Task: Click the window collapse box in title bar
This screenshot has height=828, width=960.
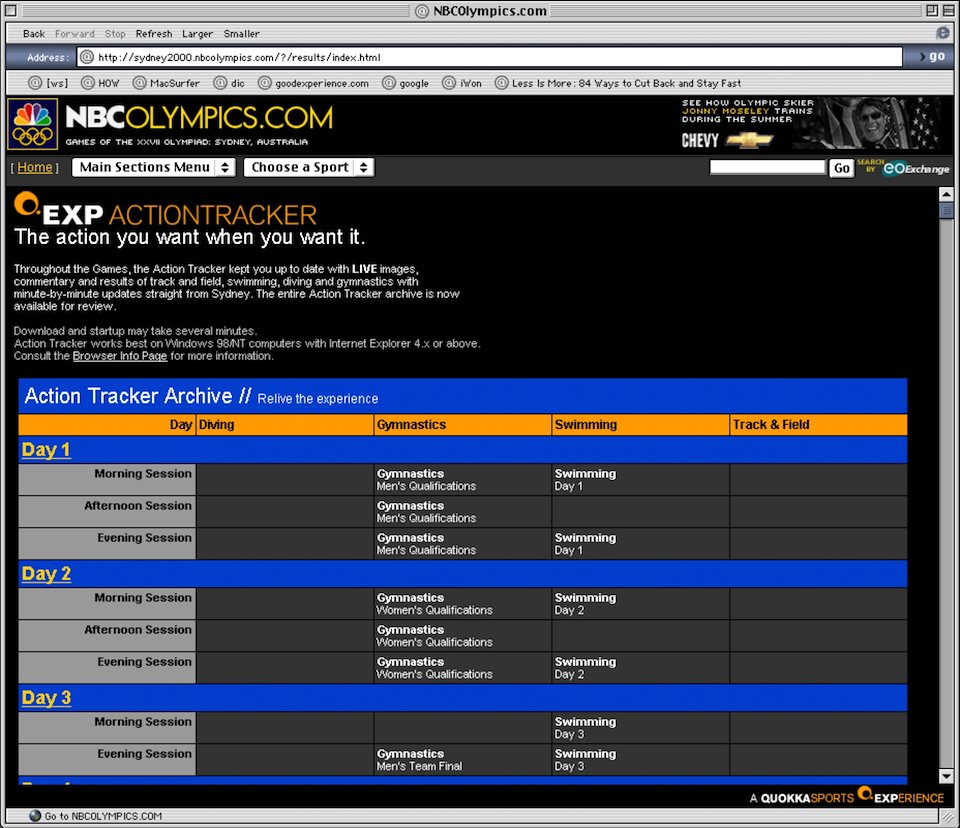Action: click(x=948, y=10)
